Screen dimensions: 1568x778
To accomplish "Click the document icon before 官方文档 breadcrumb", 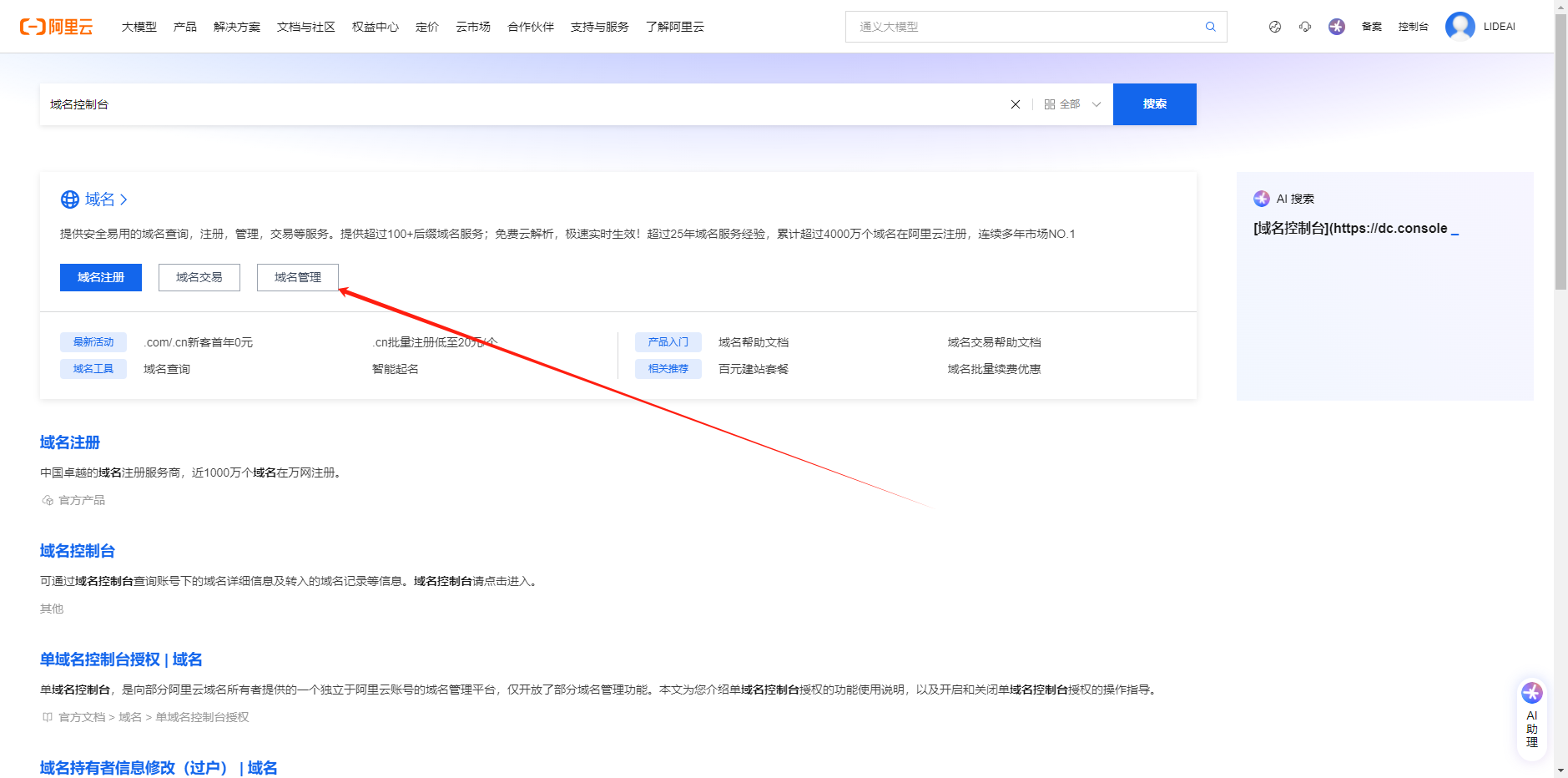I will coord(47,717).
